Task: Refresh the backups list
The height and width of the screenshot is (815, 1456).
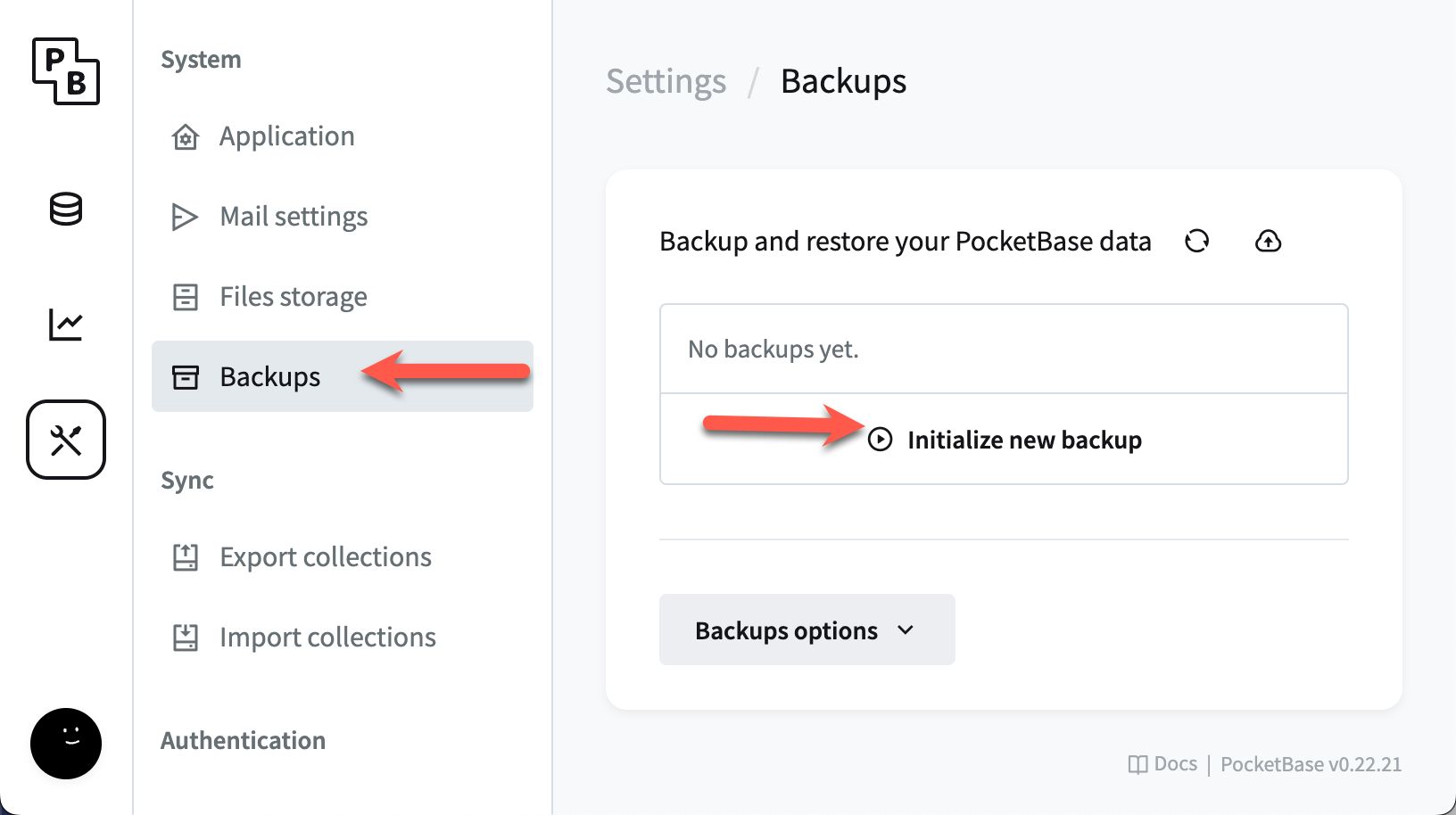Action: tap(1196, 241)
